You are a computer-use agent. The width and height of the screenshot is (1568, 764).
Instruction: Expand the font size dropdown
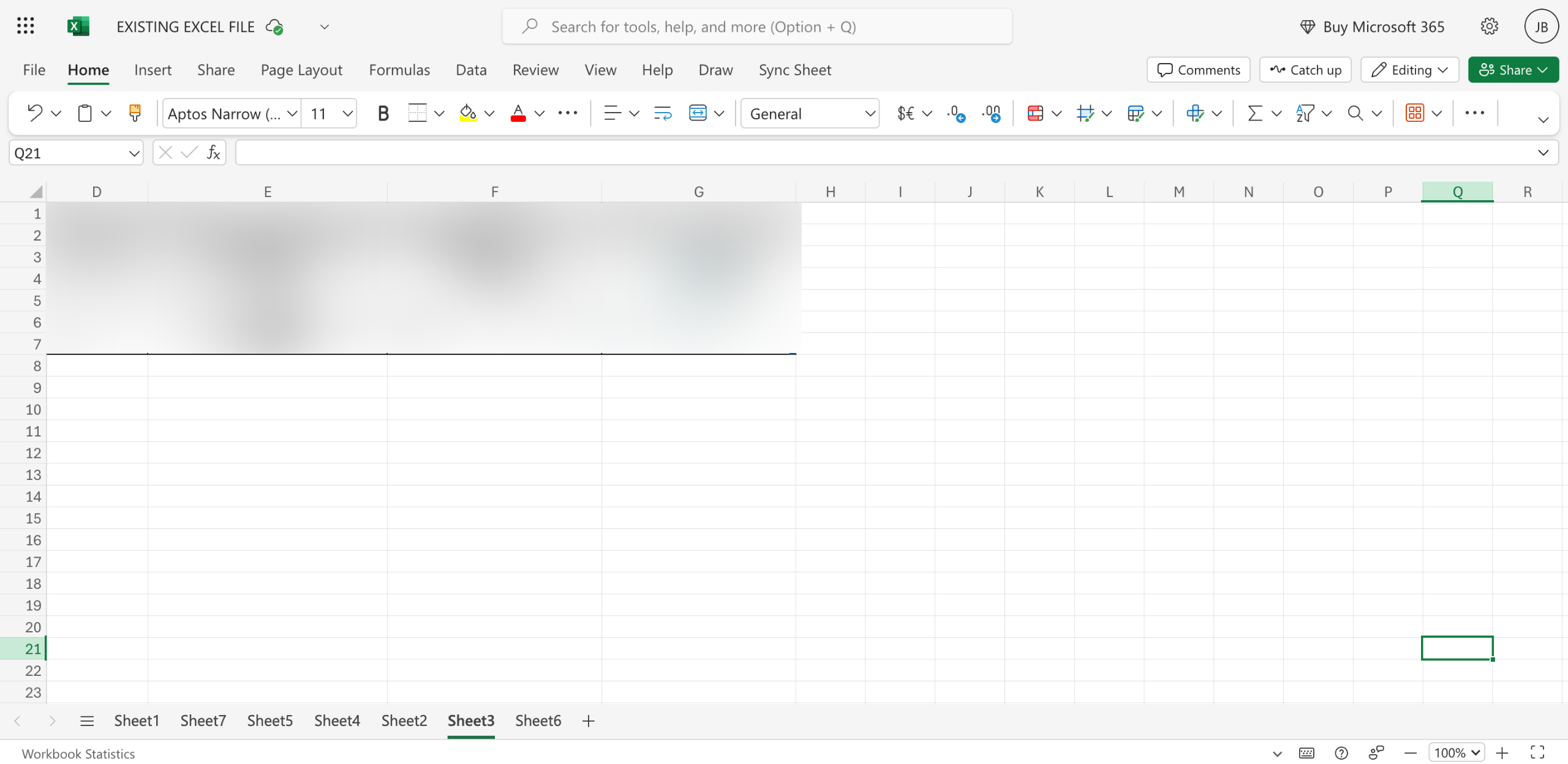coord(347,113)
